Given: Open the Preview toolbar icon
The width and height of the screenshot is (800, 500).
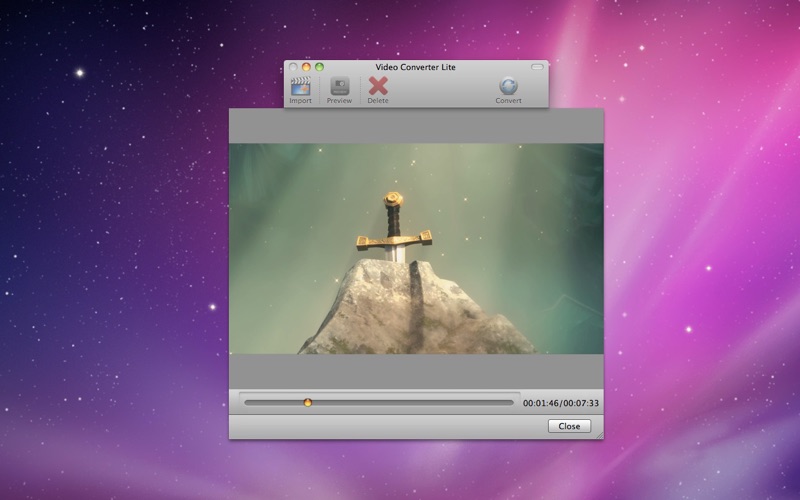Looking at the screenshot, I should 339,86.
